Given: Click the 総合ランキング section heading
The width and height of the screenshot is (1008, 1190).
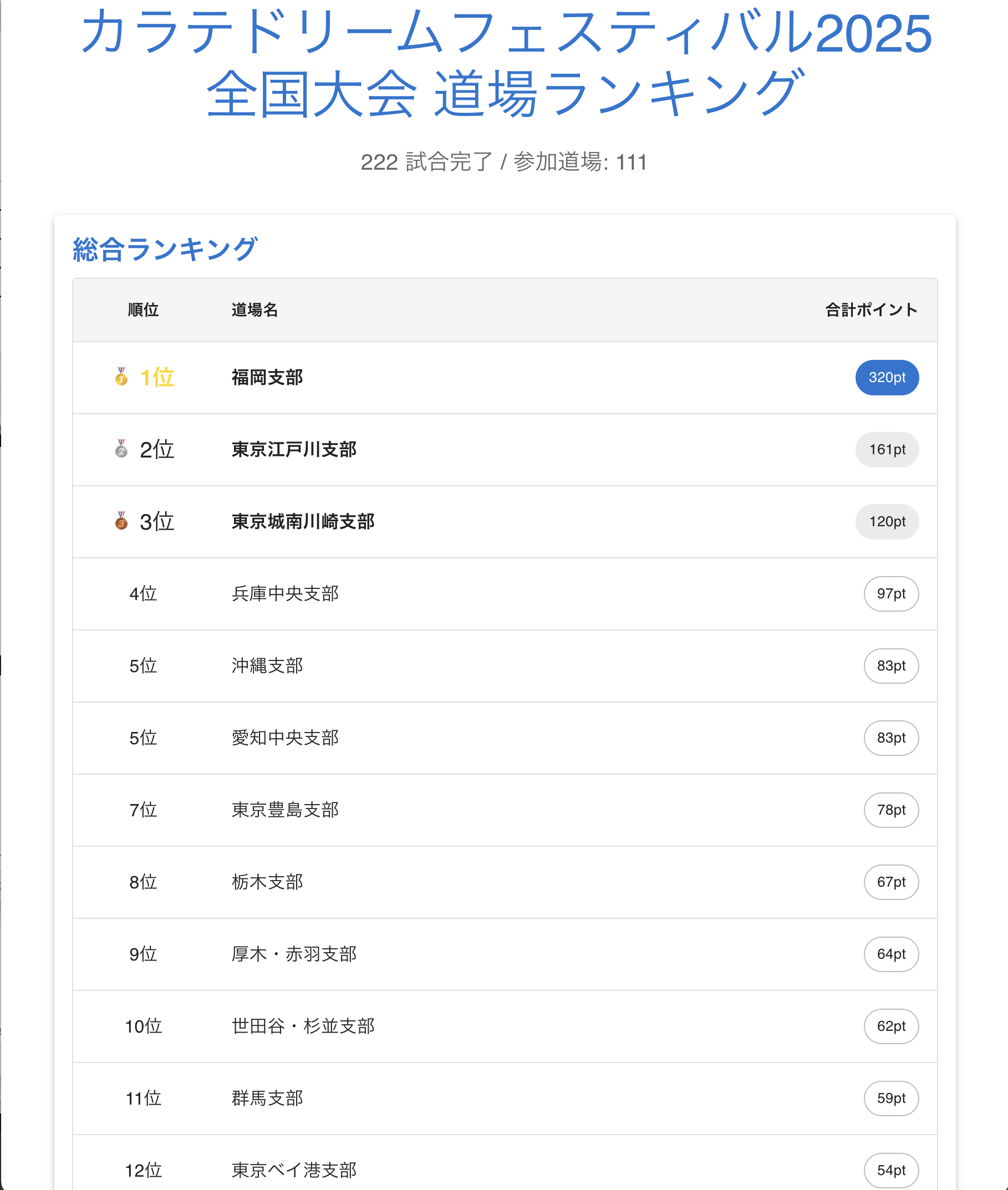Looking at the screenshot, I should pos(165,249).
